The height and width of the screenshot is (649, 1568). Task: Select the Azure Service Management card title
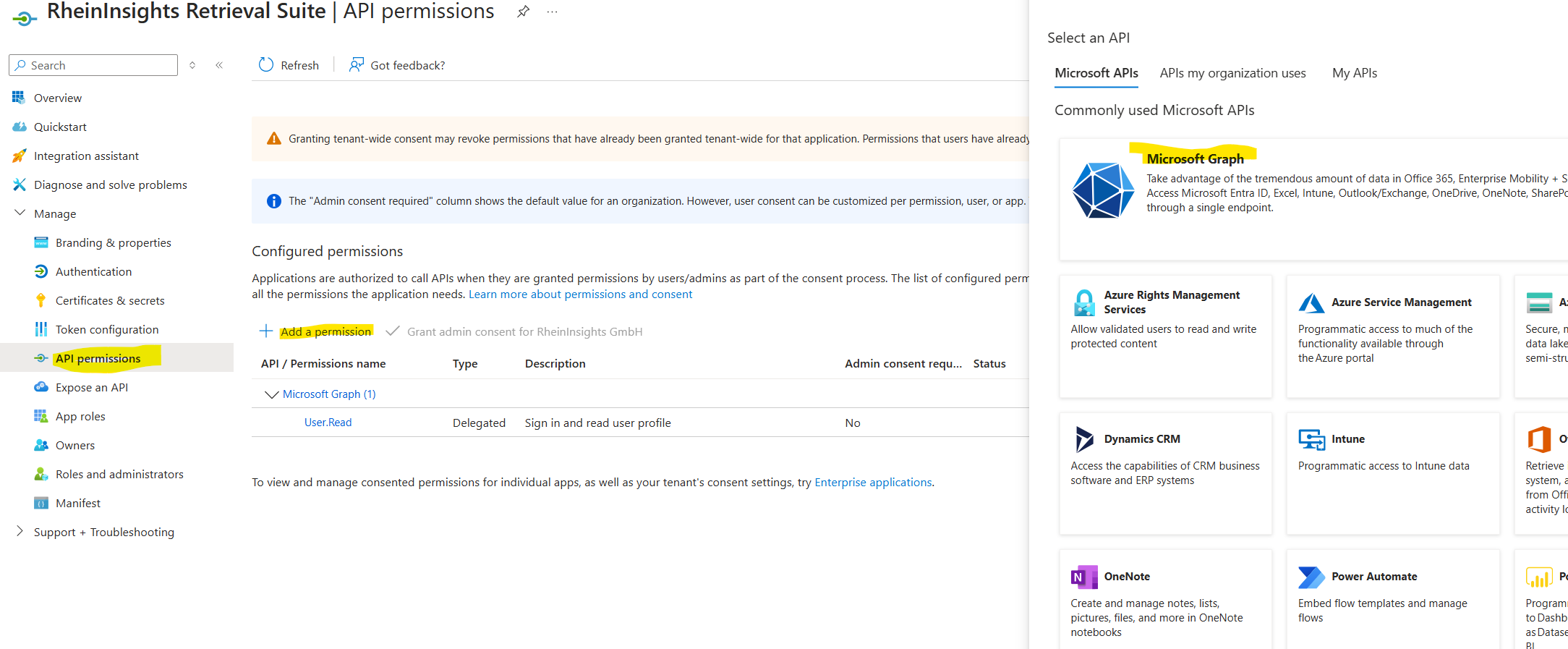pos(1401,302)
